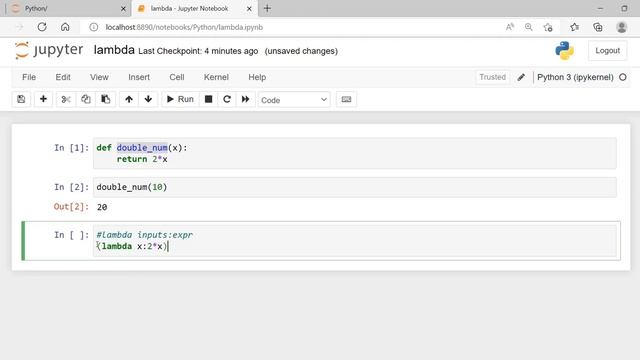640x360 pixels.
Task: Click the output value 20
Action: [x=102, y=207]
